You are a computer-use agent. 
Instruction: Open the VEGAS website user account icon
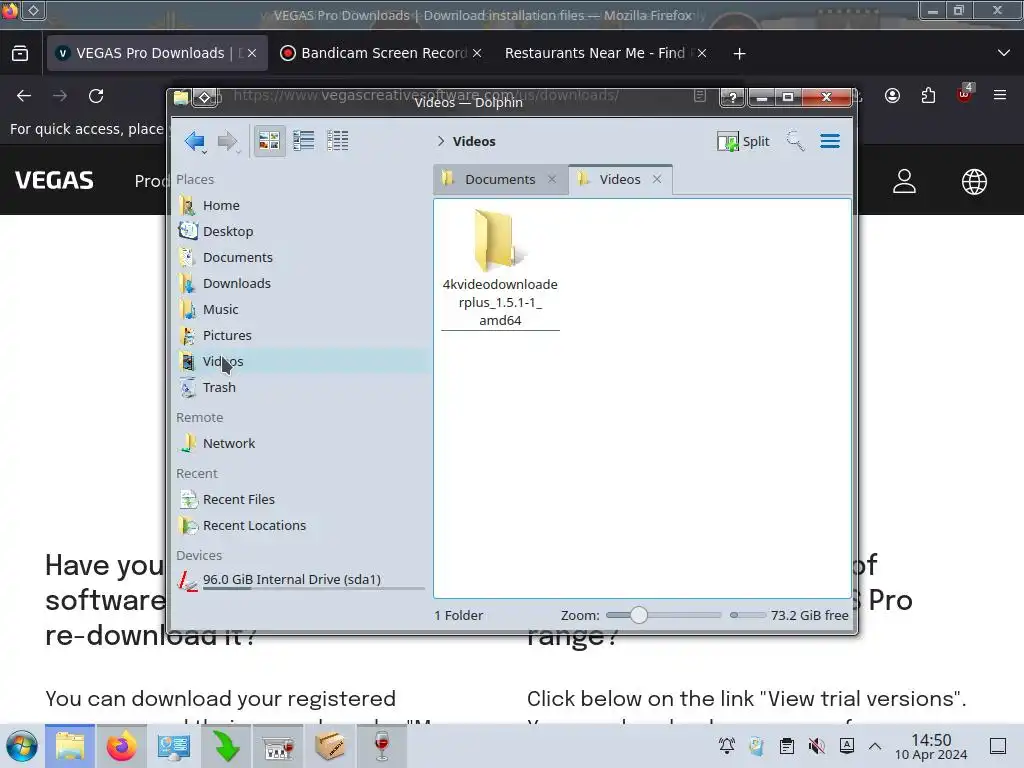point(904,181)
